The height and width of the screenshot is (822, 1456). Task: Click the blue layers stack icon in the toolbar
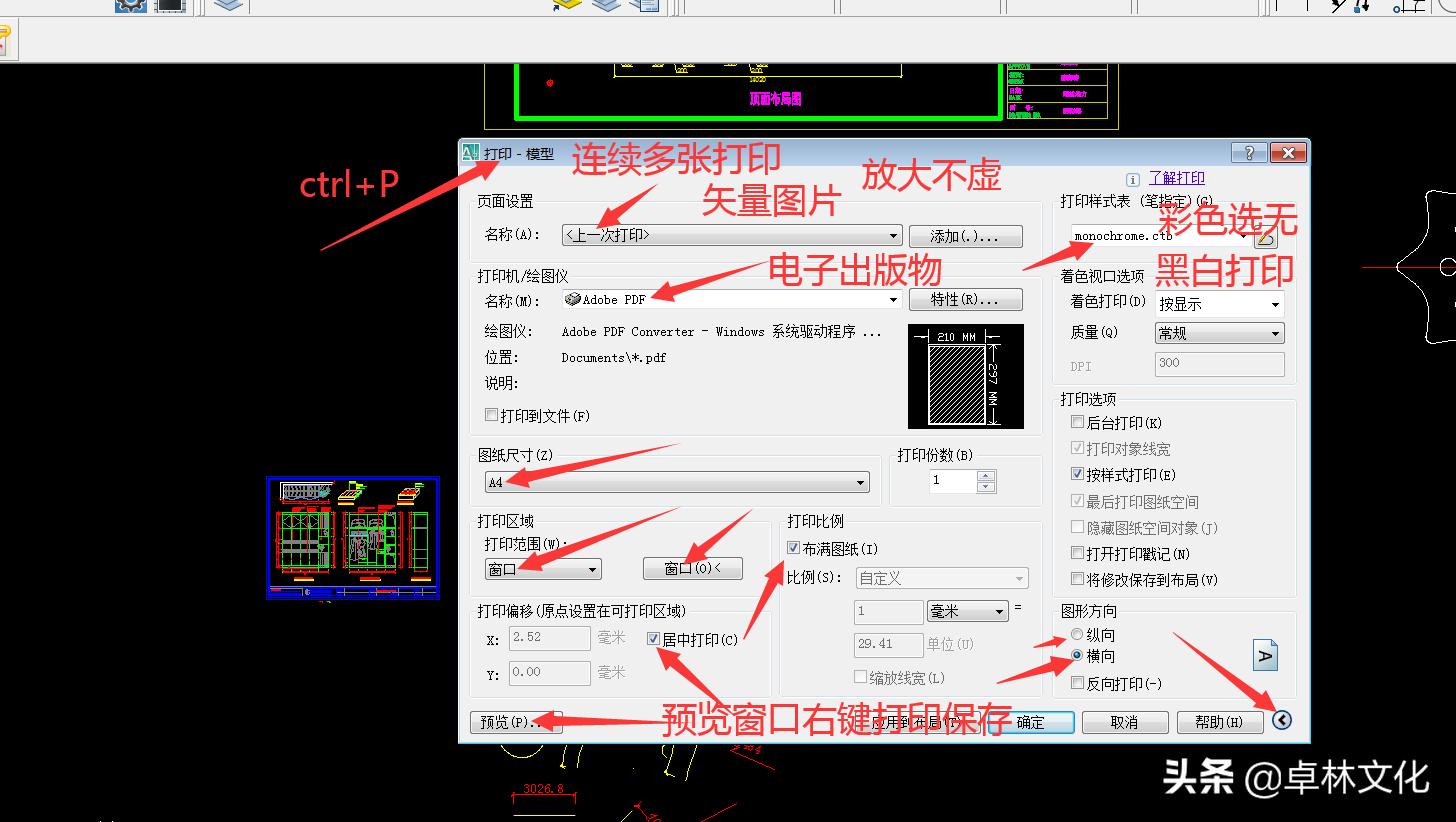pyautogui.click(x=227, y=4)
